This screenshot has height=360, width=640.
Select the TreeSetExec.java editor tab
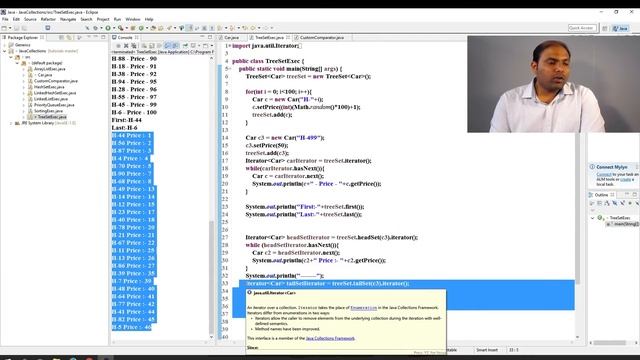click(x=269, y=38)
